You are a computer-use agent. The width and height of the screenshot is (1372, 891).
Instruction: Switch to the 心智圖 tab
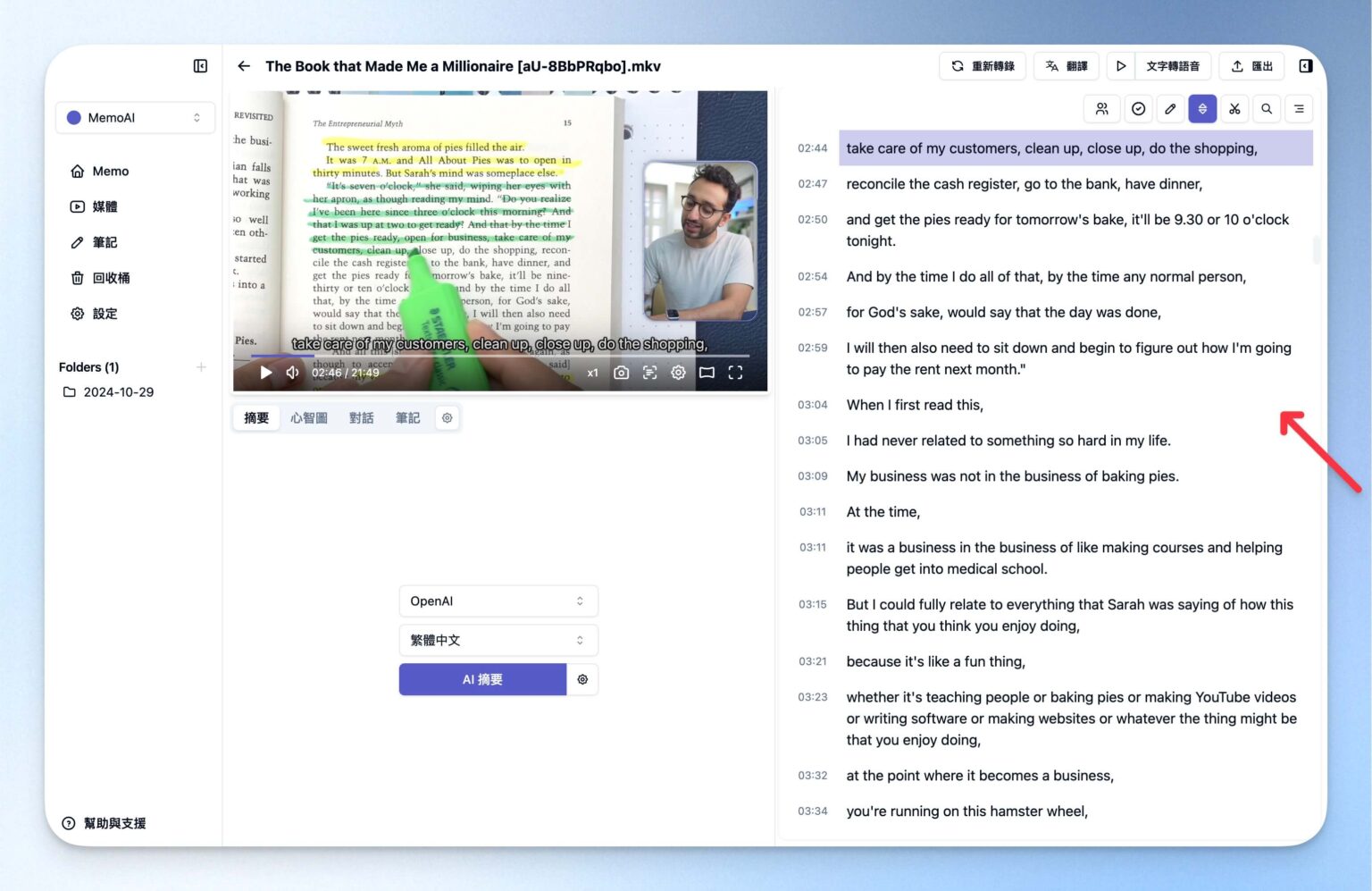point(309,418)
